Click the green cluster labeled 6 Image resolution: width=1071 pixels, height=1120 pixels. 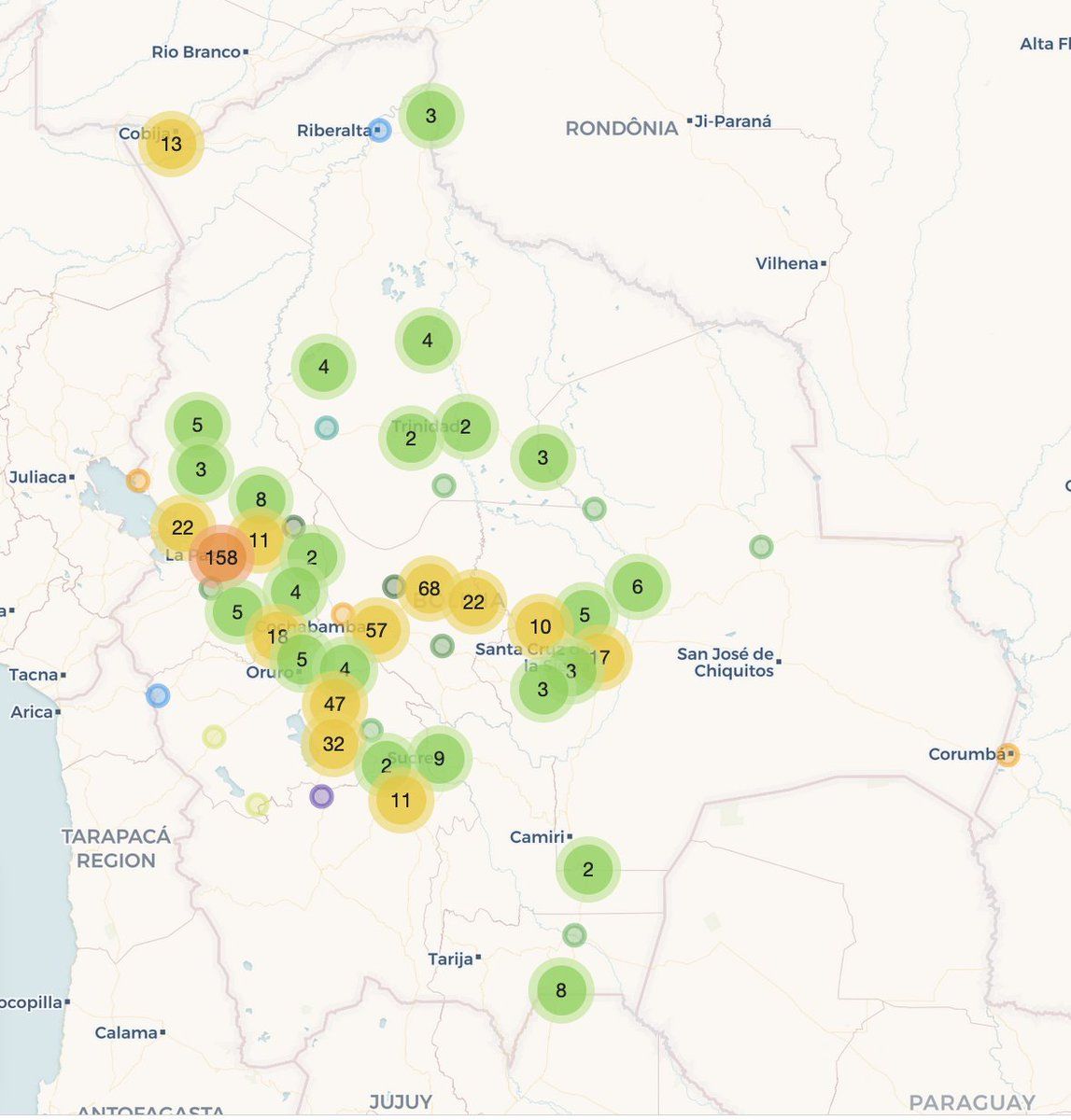coord(637,586)
